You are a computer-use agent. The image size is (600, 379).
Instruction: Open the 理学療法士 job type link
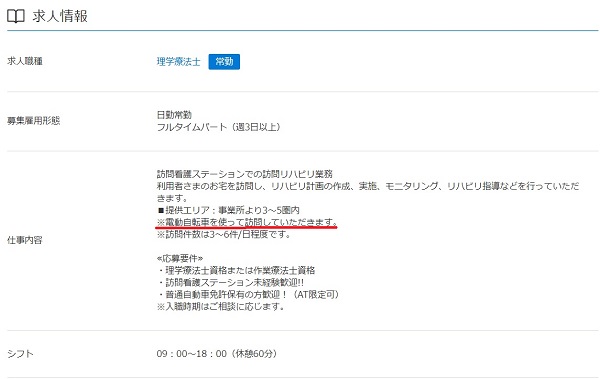coord(178,62)
